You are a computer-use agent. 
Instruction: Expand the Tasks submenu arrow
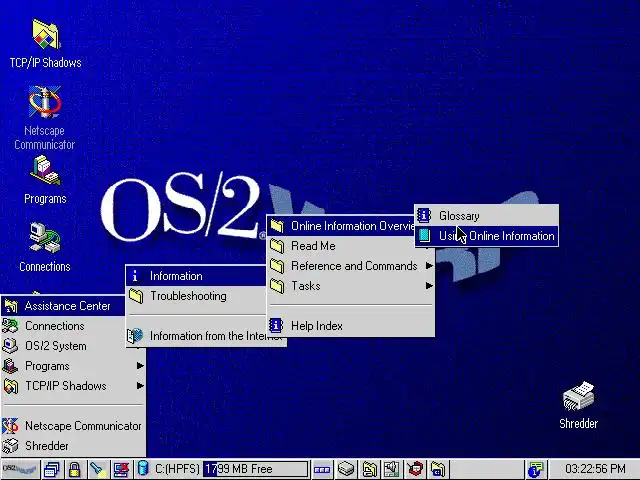click(429, 286)
